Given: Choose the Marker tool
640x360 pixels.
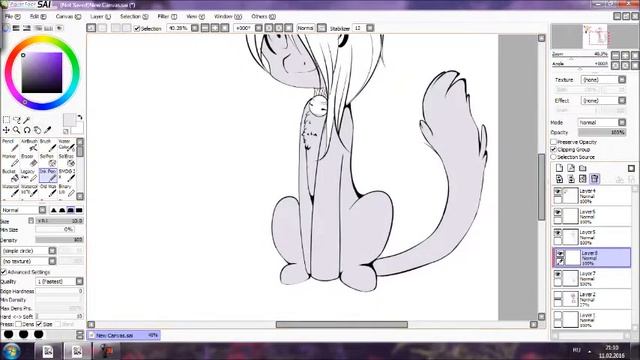Looking at the screenshot, I should click(10, 160).
